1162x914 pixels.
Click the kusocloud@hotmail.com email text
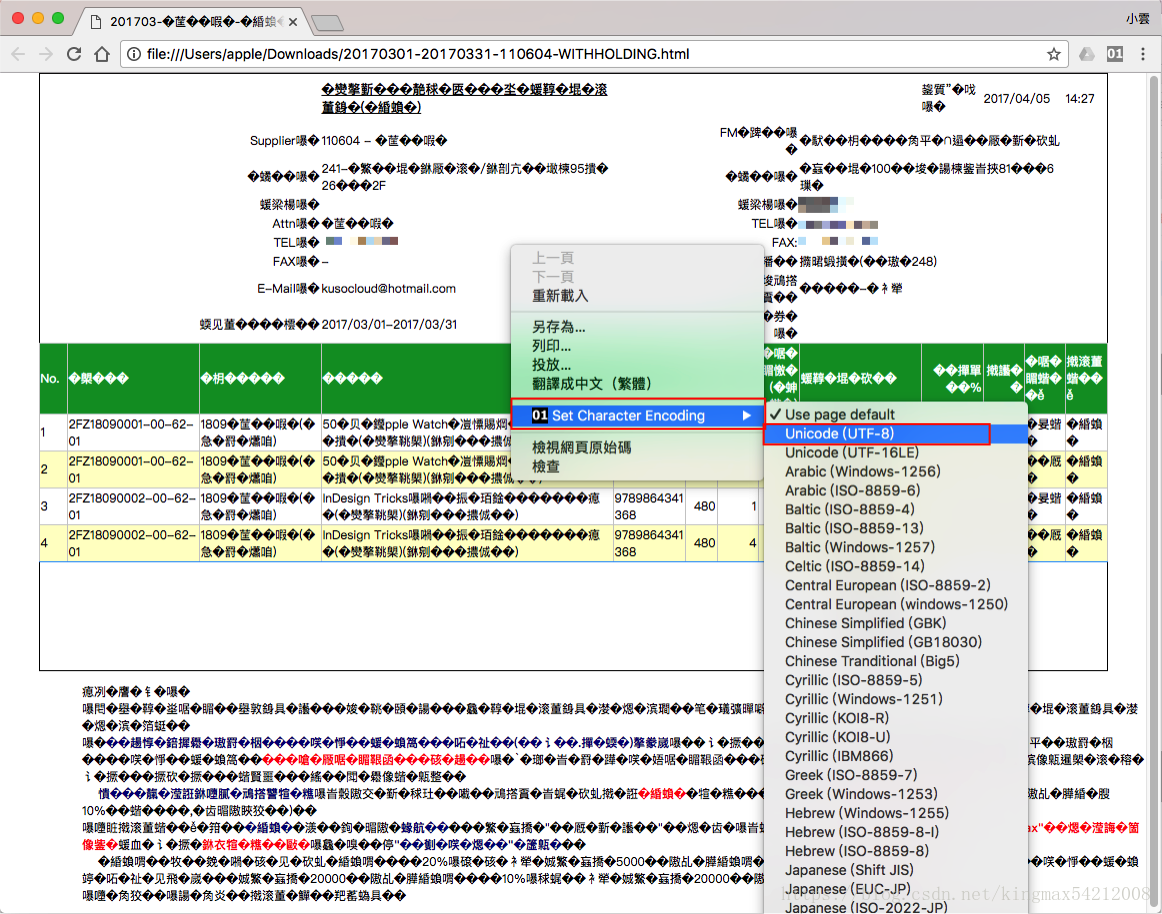click(388, 288)
